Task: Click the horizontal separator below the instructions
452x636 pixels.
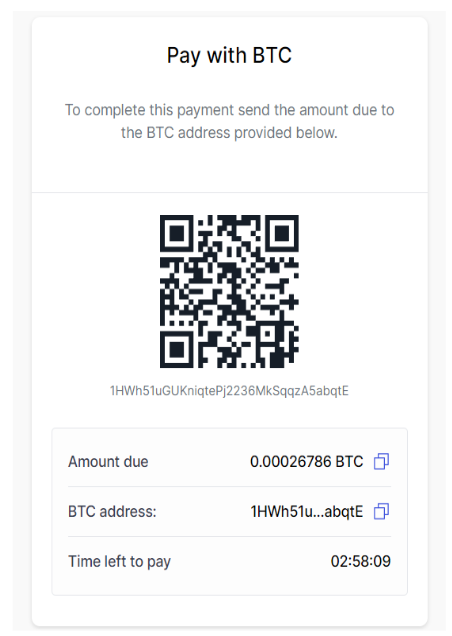Action: [x=230, y=192]
